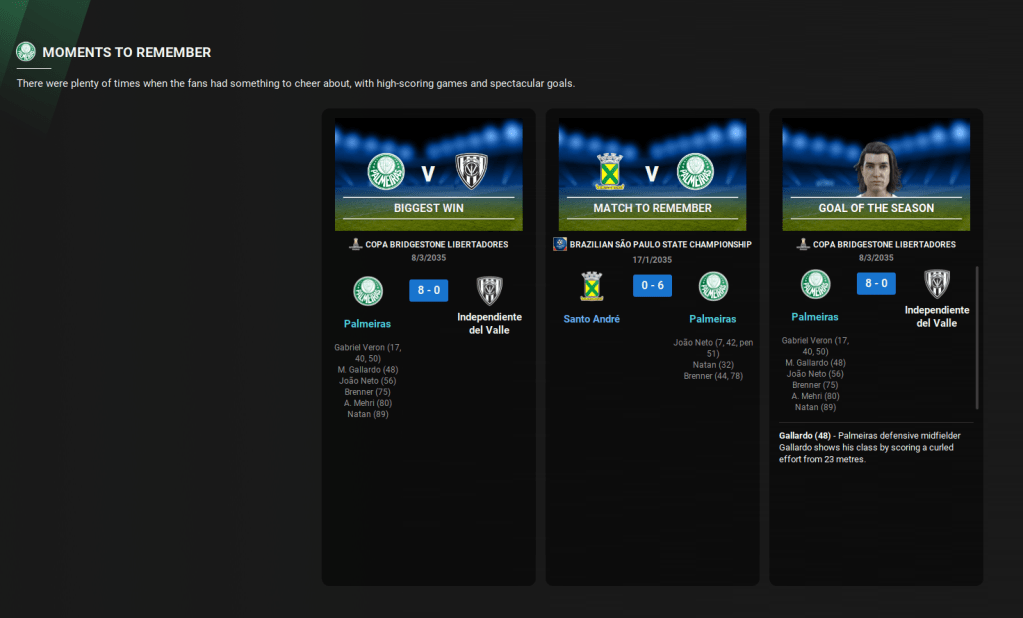Open the Santo André team name link
The width and height of the screenshot is (1023, 618).
(x=591, y=319)
